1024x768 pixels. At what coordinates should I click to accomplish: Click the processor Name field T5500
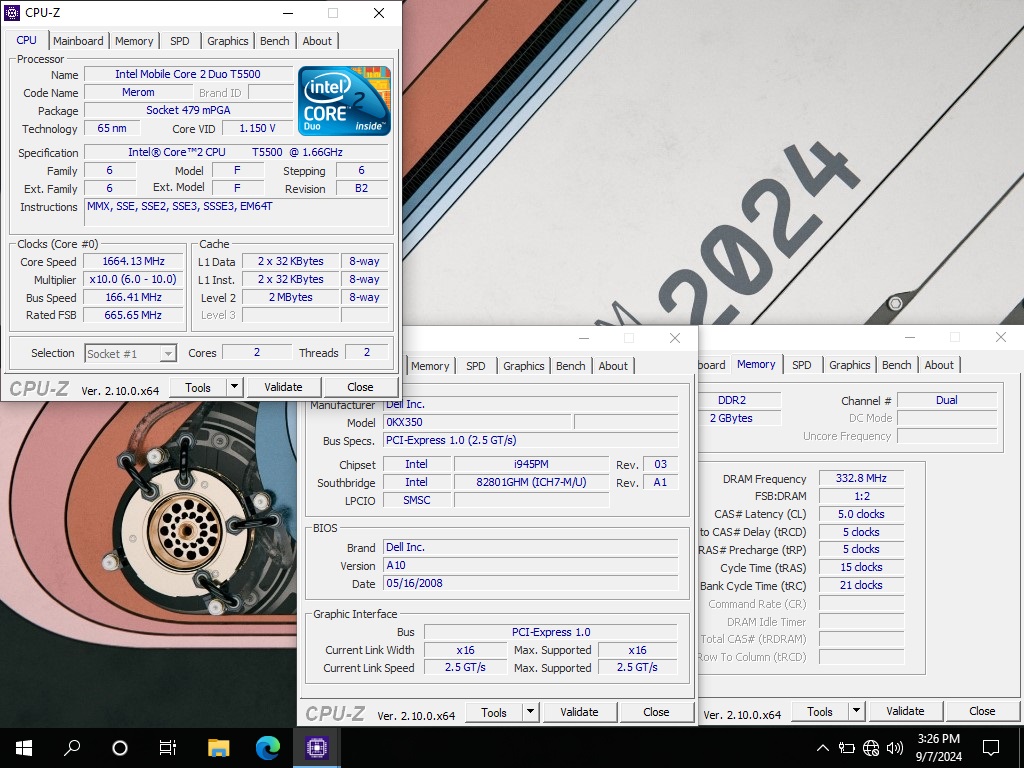pos(188,74)
